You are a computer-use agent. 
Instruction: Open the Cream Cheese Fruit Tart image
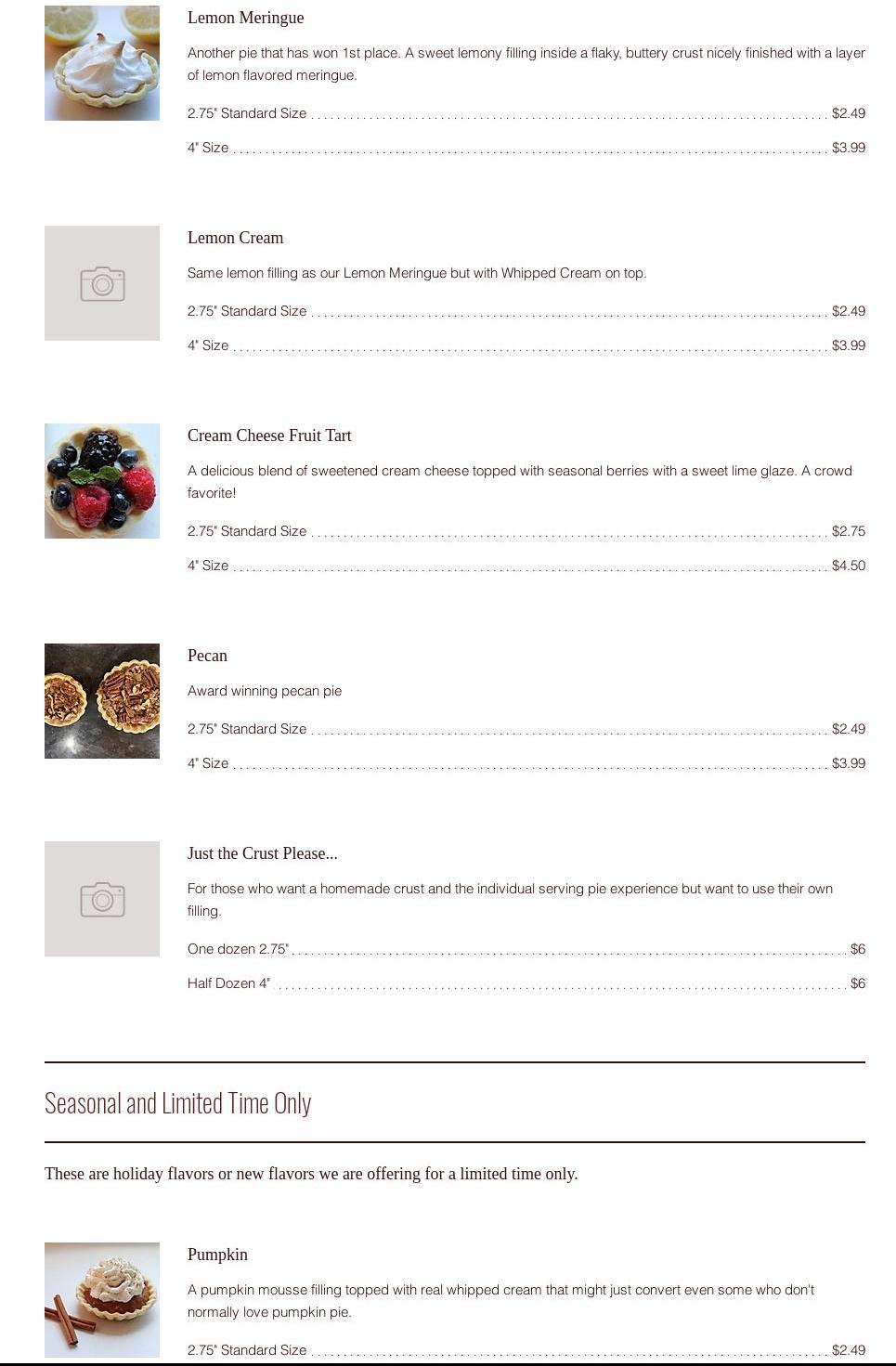tap(102, 481)
